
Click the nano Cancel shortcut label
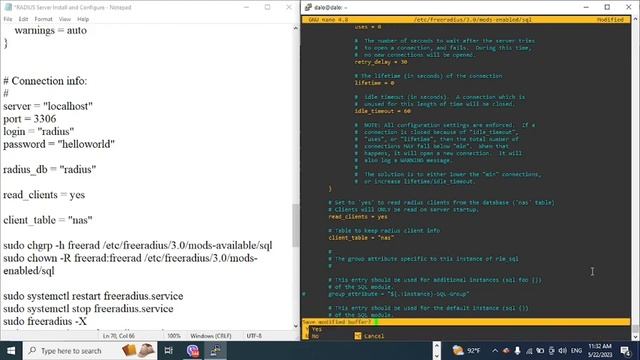(373, 336)
